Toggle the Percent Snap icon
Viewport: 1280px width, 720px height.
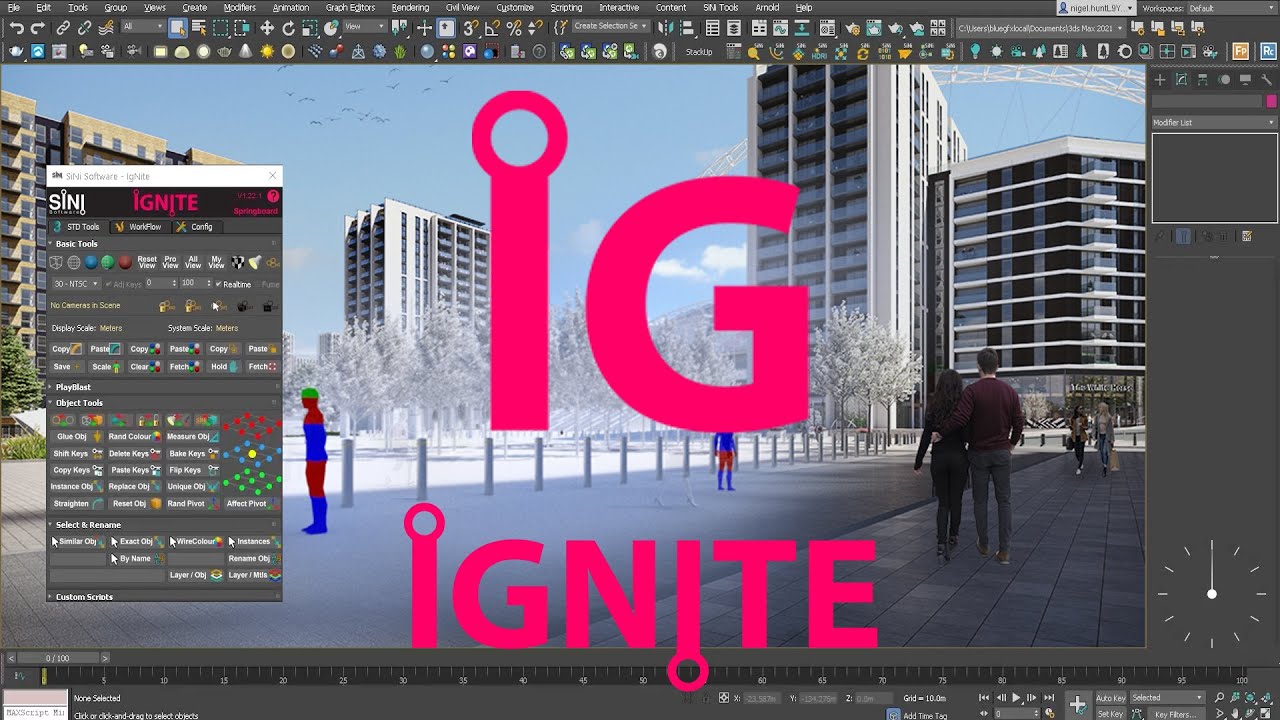(514, 28)
